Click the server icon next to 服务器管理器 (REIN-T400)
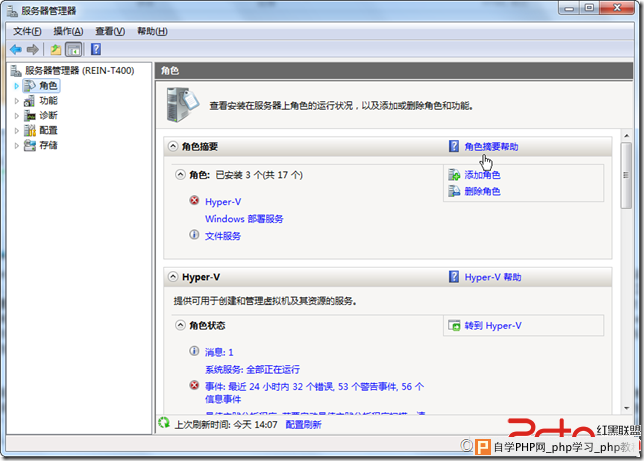 [x=16, y=71]
